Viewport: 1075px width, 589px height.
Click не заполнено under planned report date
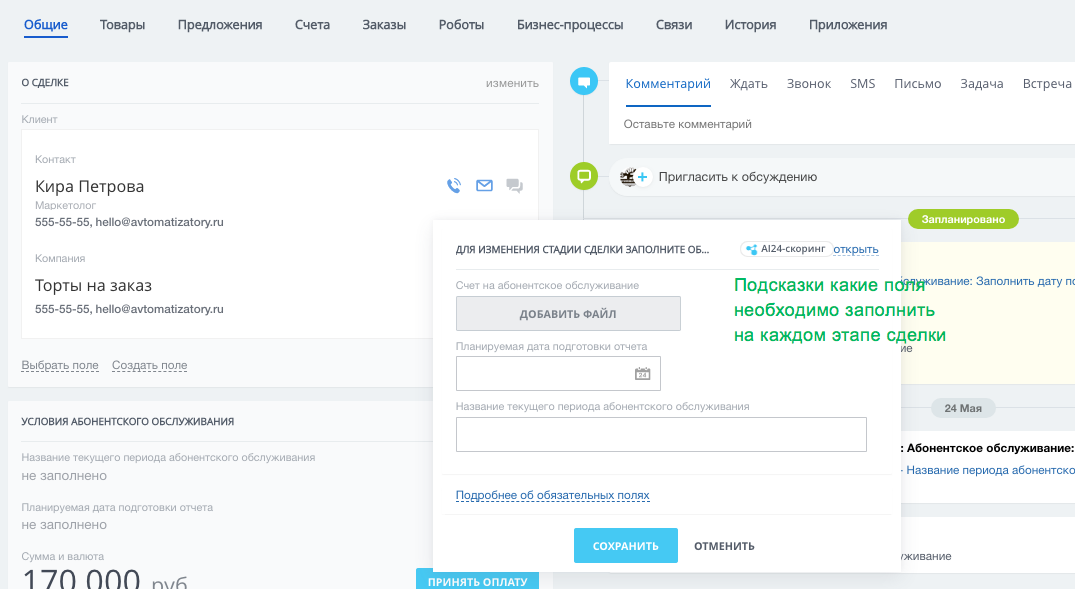pyautogui.click(x=64, y=525)
